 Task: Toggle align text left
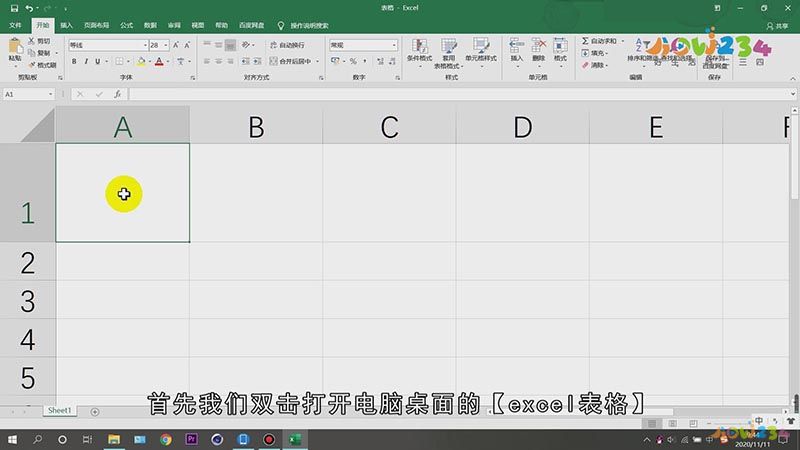pyautogui.click(x=207, y=61)
